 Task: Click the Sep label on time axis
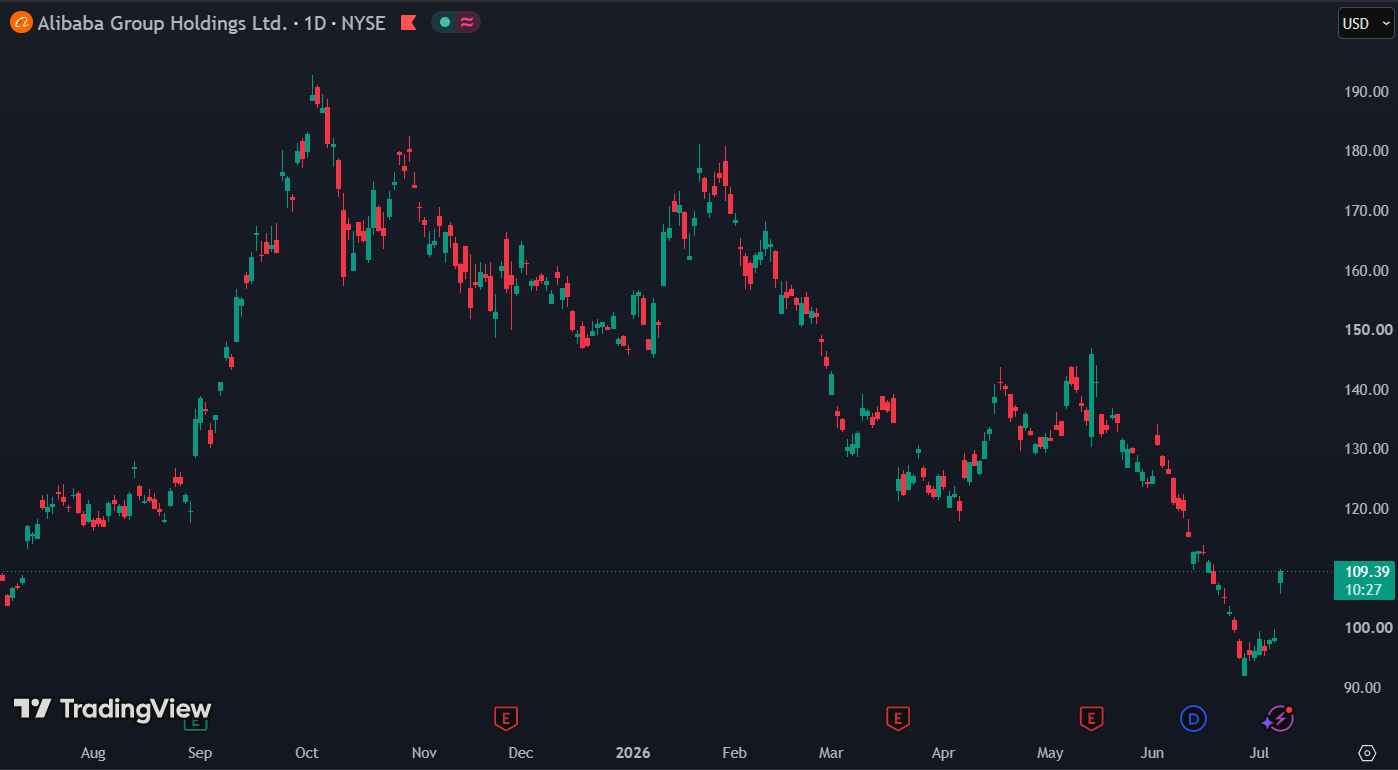[200, 753]
